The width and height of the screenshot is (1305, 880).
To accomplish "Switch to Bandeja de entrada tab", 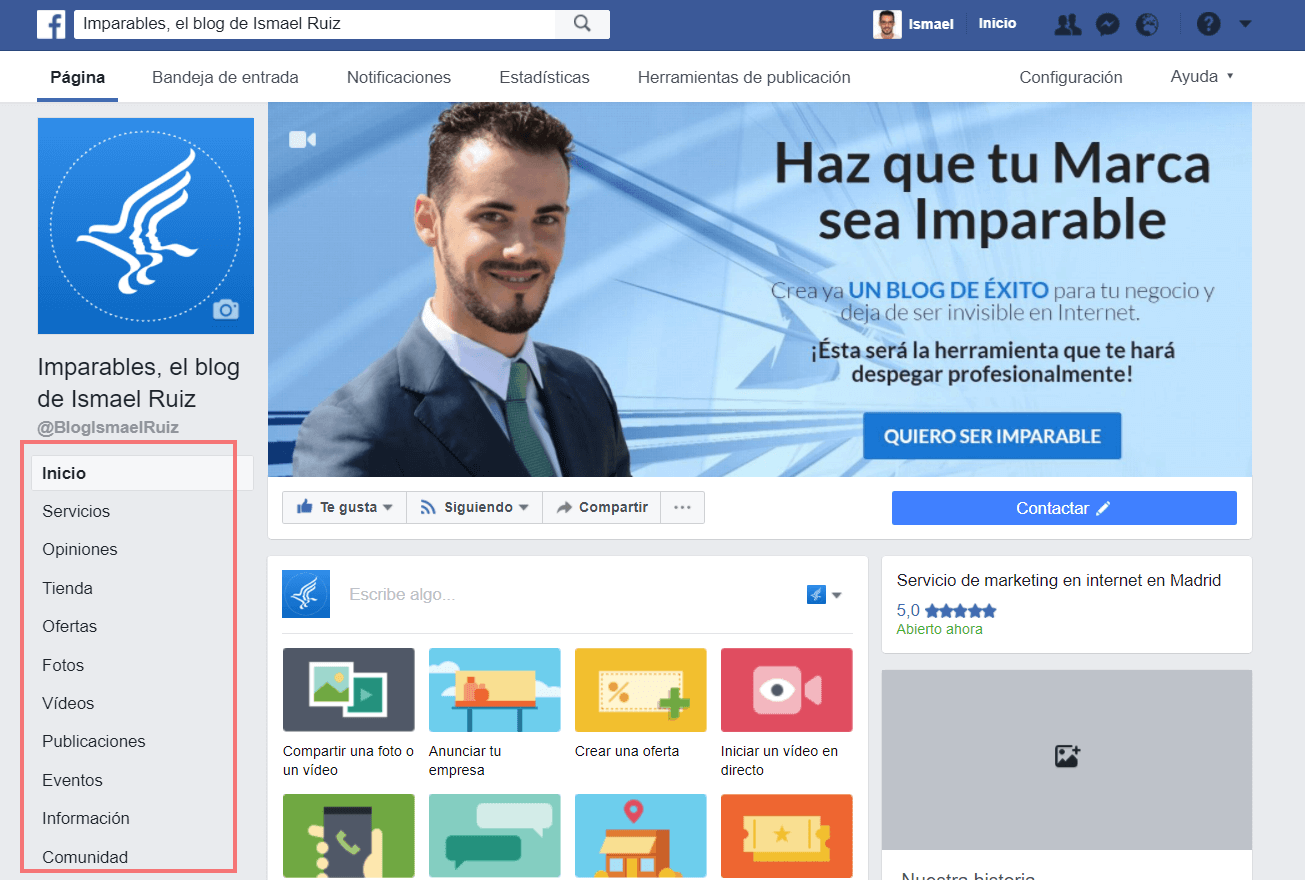I will point(225,77).
